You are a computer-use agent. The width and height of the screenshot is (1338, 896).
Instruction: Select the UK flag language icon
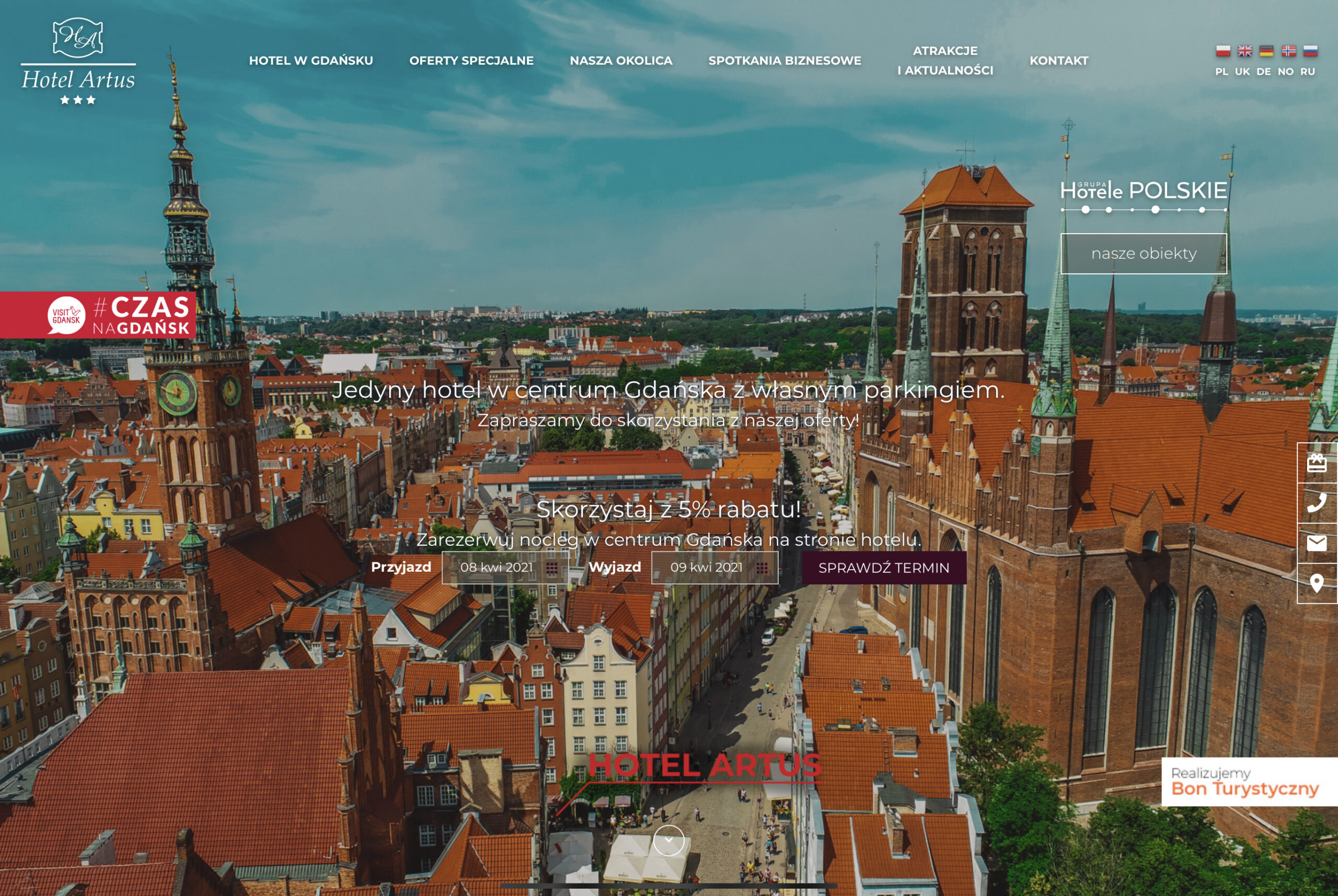click(1244, 51)
